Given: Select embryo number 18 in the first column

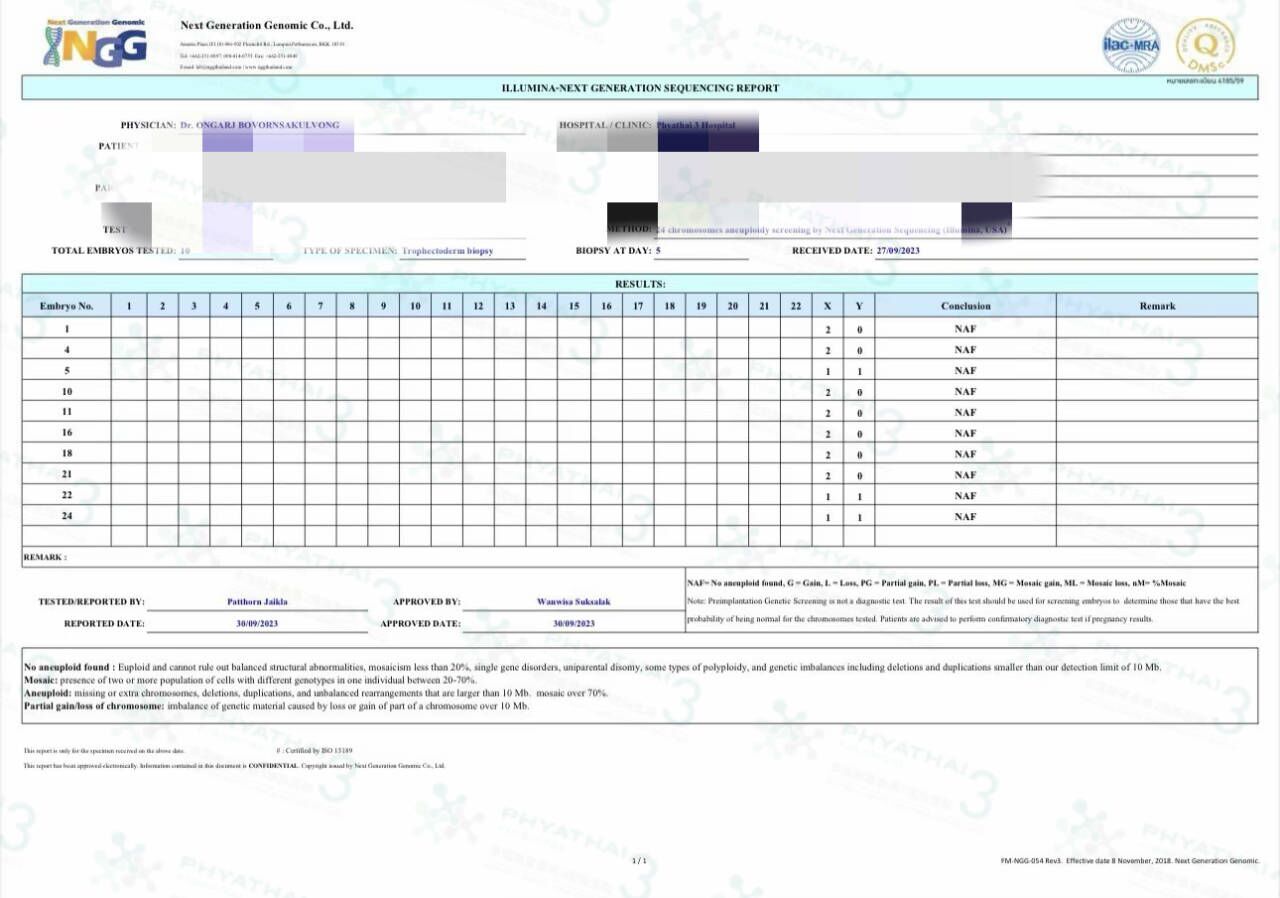Looking at the screenshot, I should [67, 454].
